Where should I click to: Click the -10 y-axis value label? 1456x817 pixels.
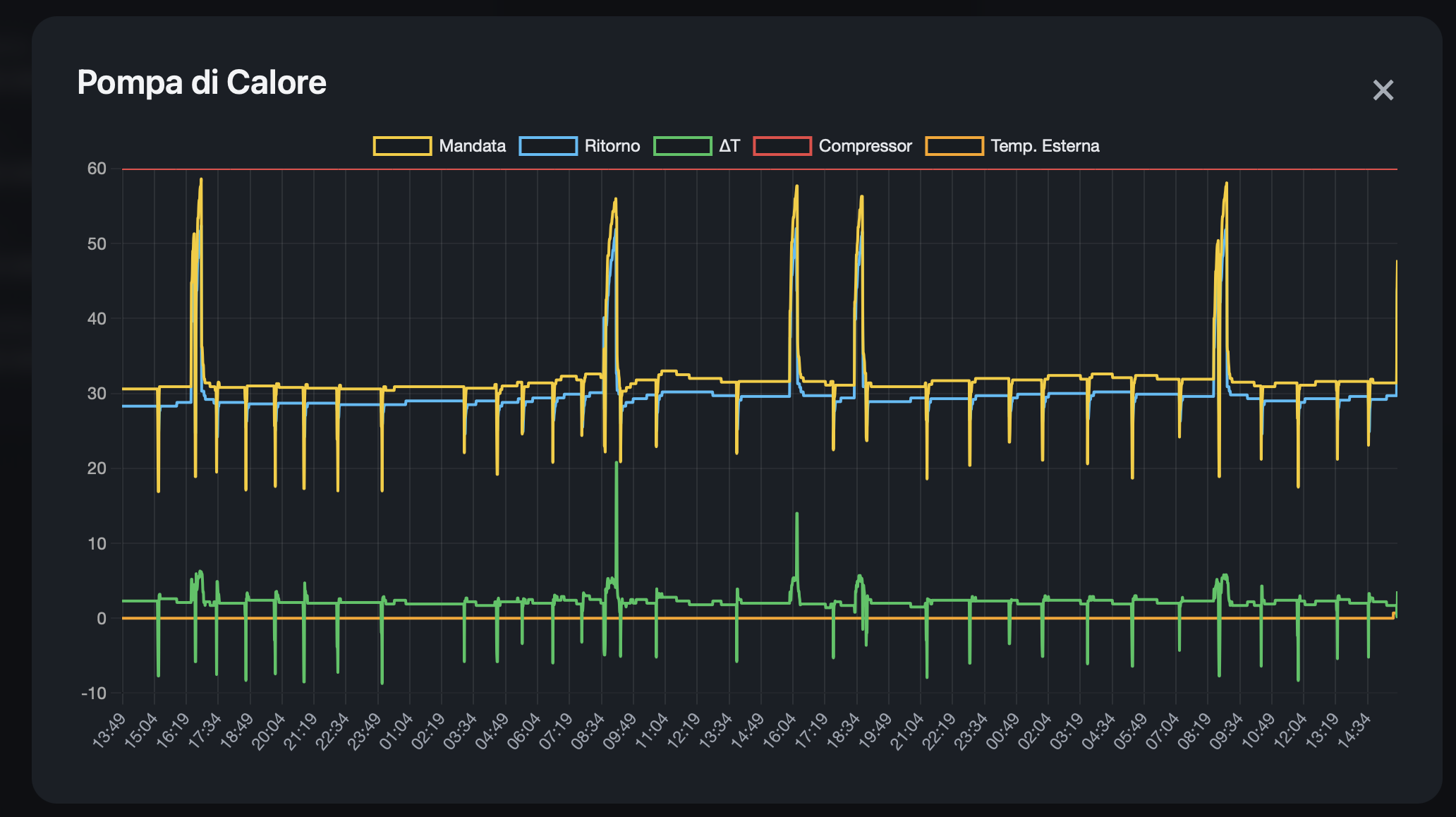[93, 693]
